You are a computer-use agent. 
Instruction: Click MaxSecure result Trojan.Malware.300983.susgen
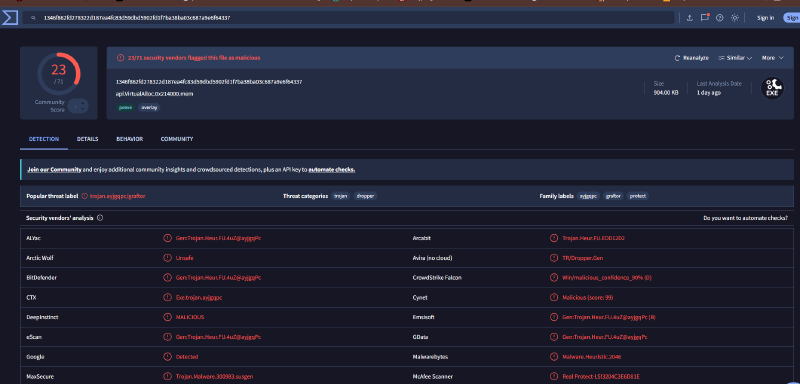coord(214,377)
